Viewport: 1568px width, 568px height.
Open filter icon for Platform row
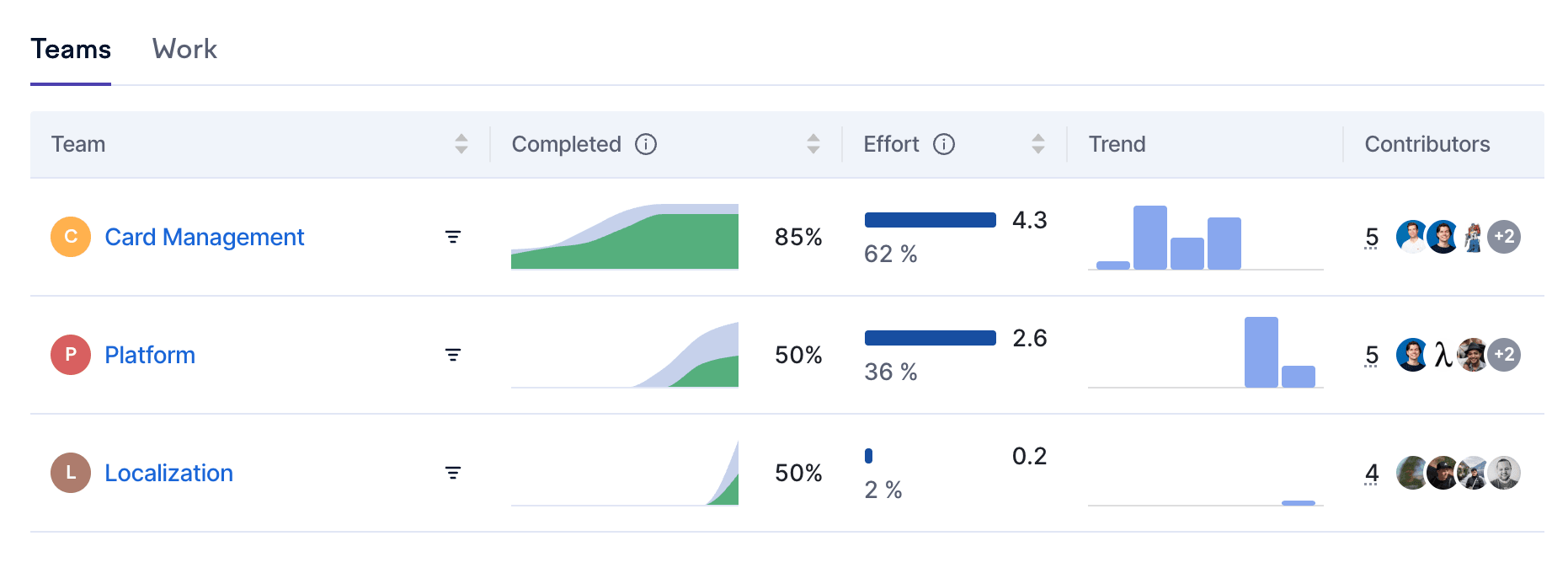pos(453,355)
